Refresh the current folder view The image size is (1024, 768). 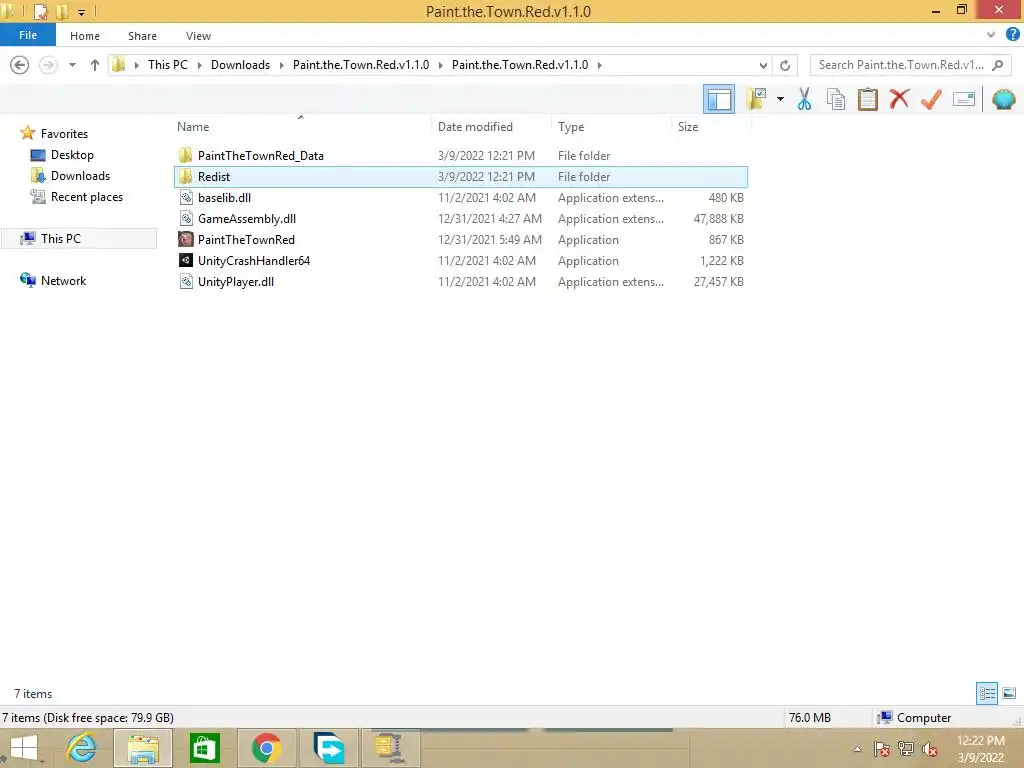coord(785,65)
